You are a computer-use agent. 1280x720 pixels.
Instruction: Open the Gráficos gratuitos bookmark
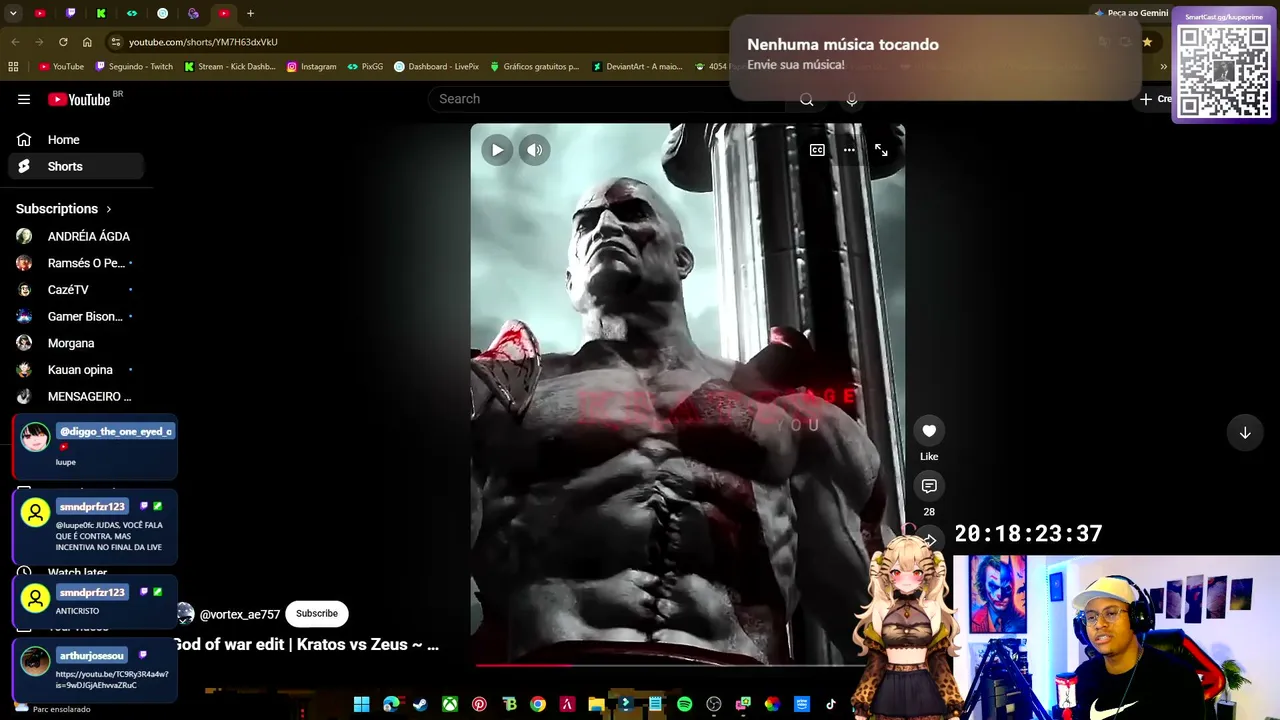[x=534, y=67]
